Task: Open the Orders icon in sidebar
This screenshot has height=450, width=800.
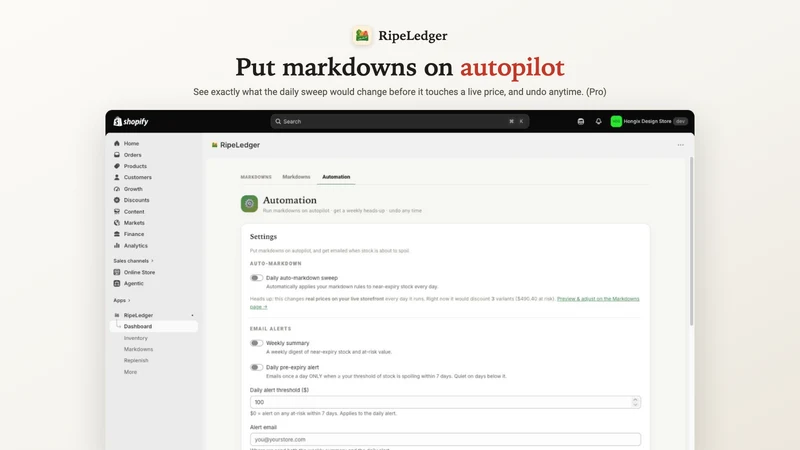Action: pos(117,155)
